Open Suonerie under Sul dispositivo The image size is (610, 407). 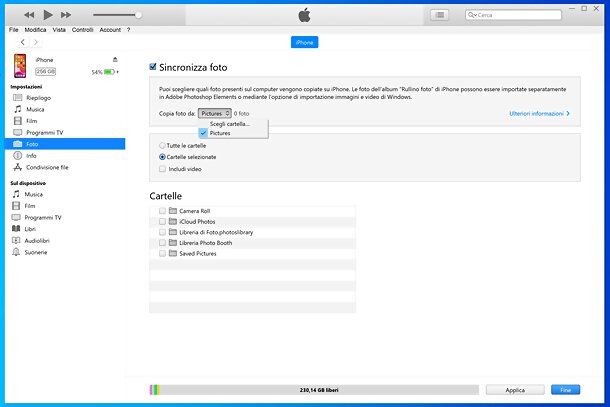pos(36,253)
